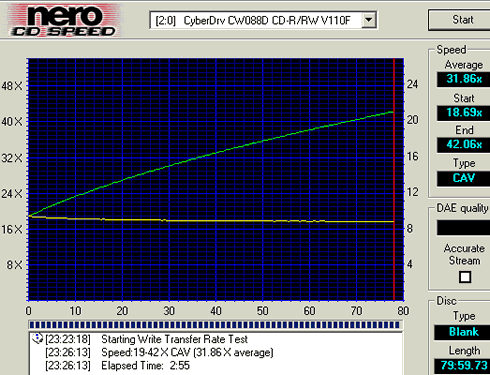The image size is (490, 375).
Task: Select the CyberDrv CW088D drive combo box
Action: [x=263, y=20]
